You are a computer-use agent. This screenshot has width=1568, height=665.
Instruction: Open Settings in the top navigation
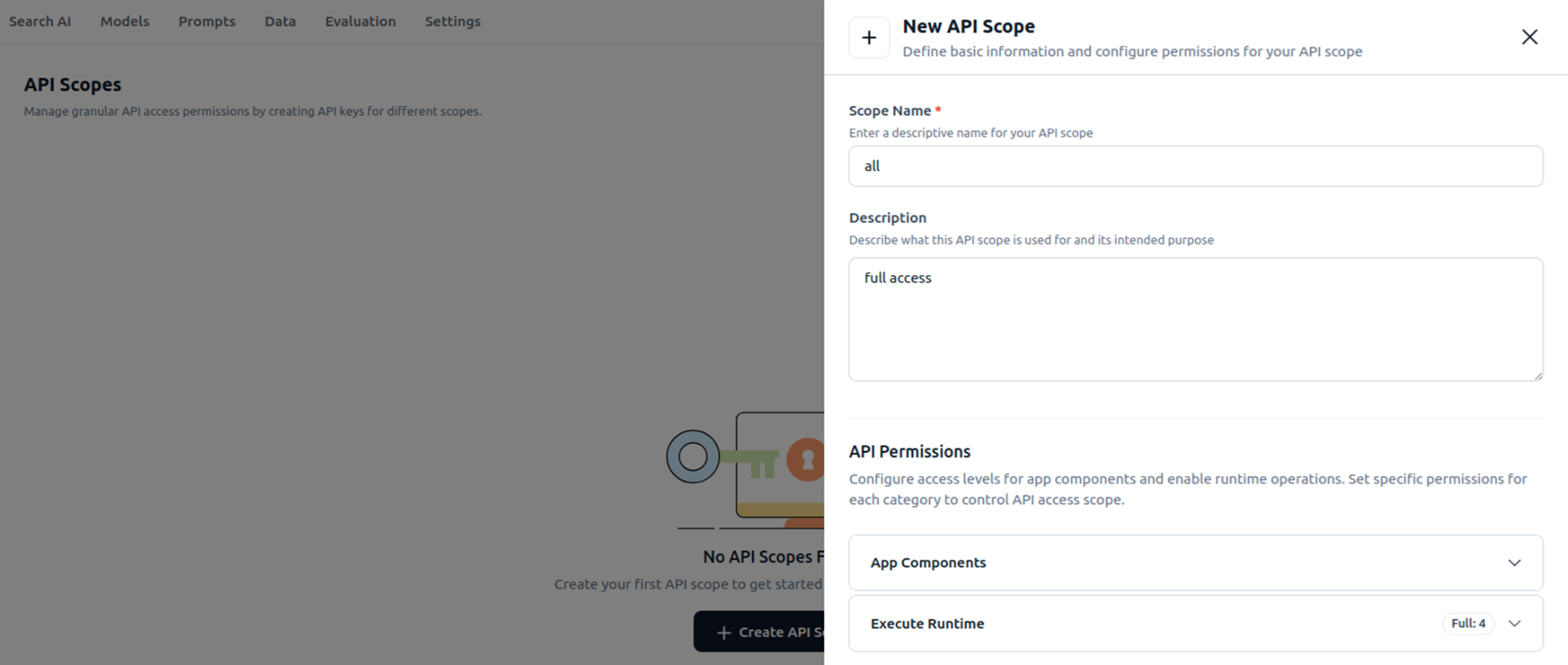coord(452,21)
